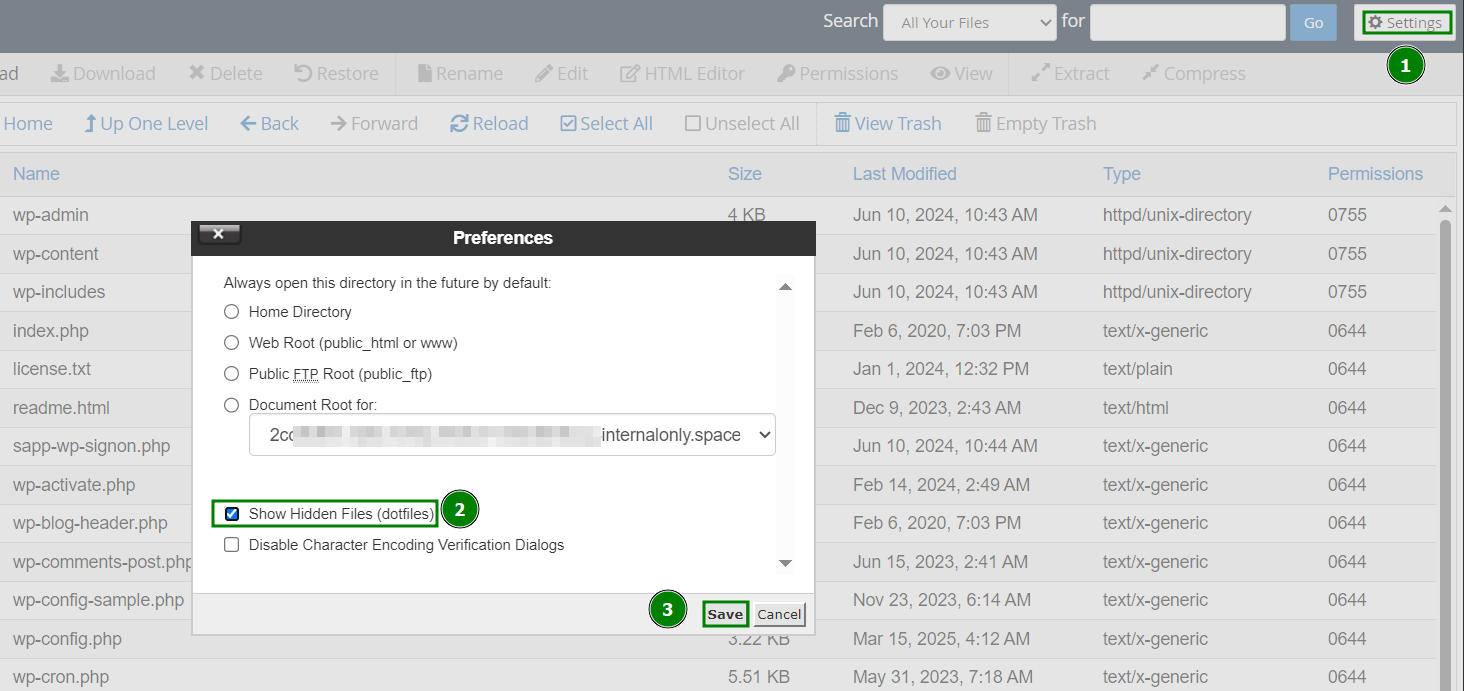Click the Delete toolbar icon

(x=224, y=73)
